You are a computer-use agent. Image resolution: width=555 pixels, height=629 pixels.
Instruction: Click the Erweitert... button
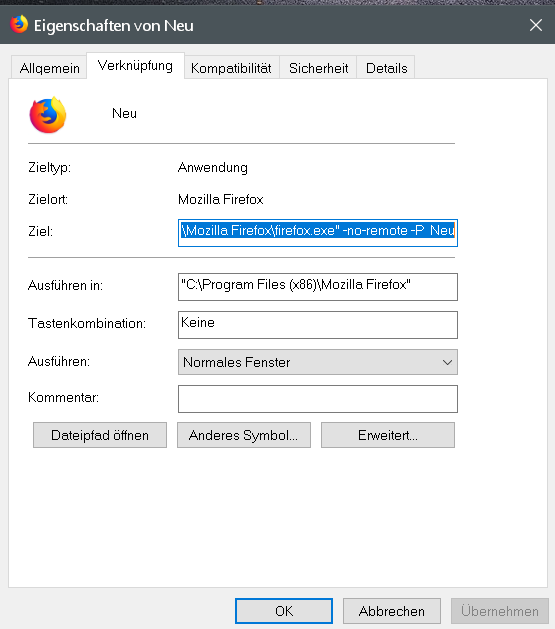388,435
